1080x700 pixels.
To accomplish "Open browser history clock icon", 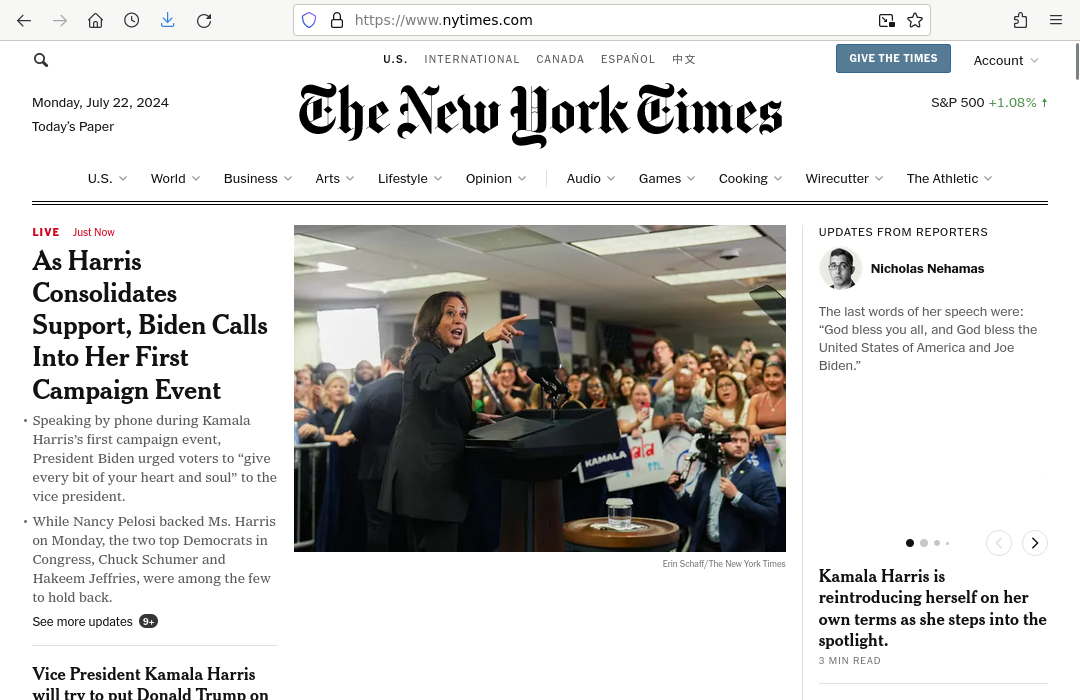I will pyautogui.click(x=132, y=21).
